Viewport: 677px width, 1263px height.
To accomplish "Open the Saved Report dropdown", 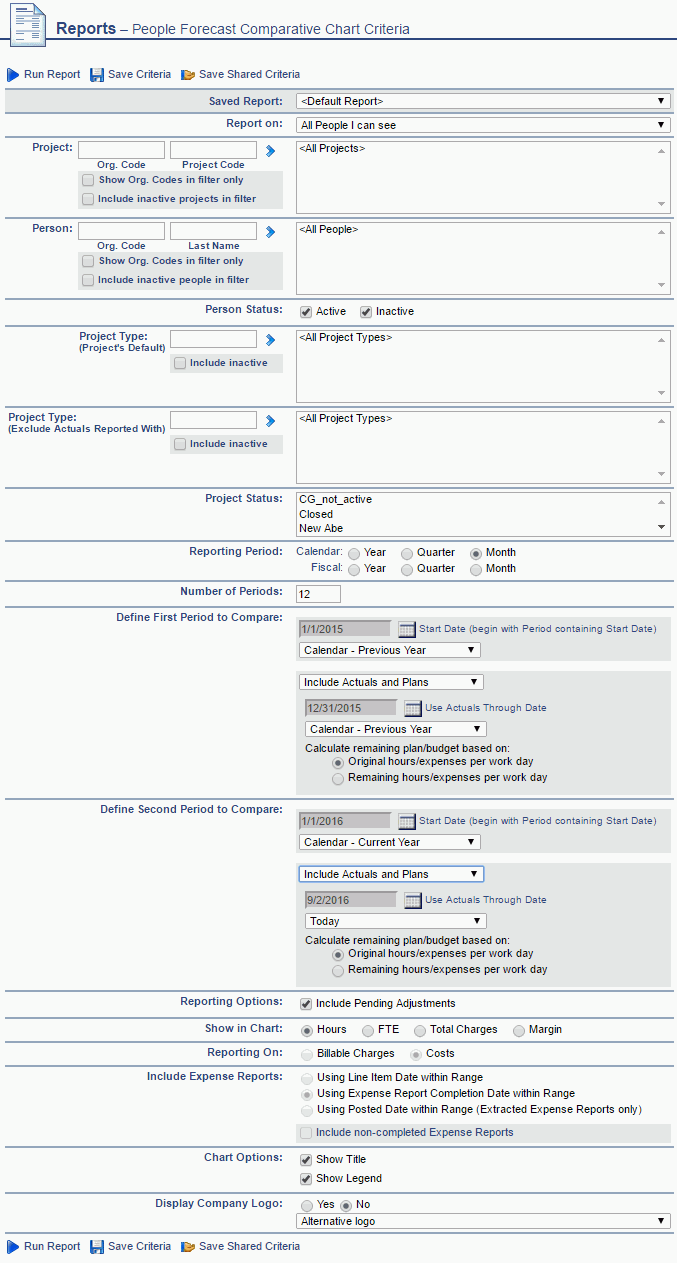I will (x=484, y=101).
